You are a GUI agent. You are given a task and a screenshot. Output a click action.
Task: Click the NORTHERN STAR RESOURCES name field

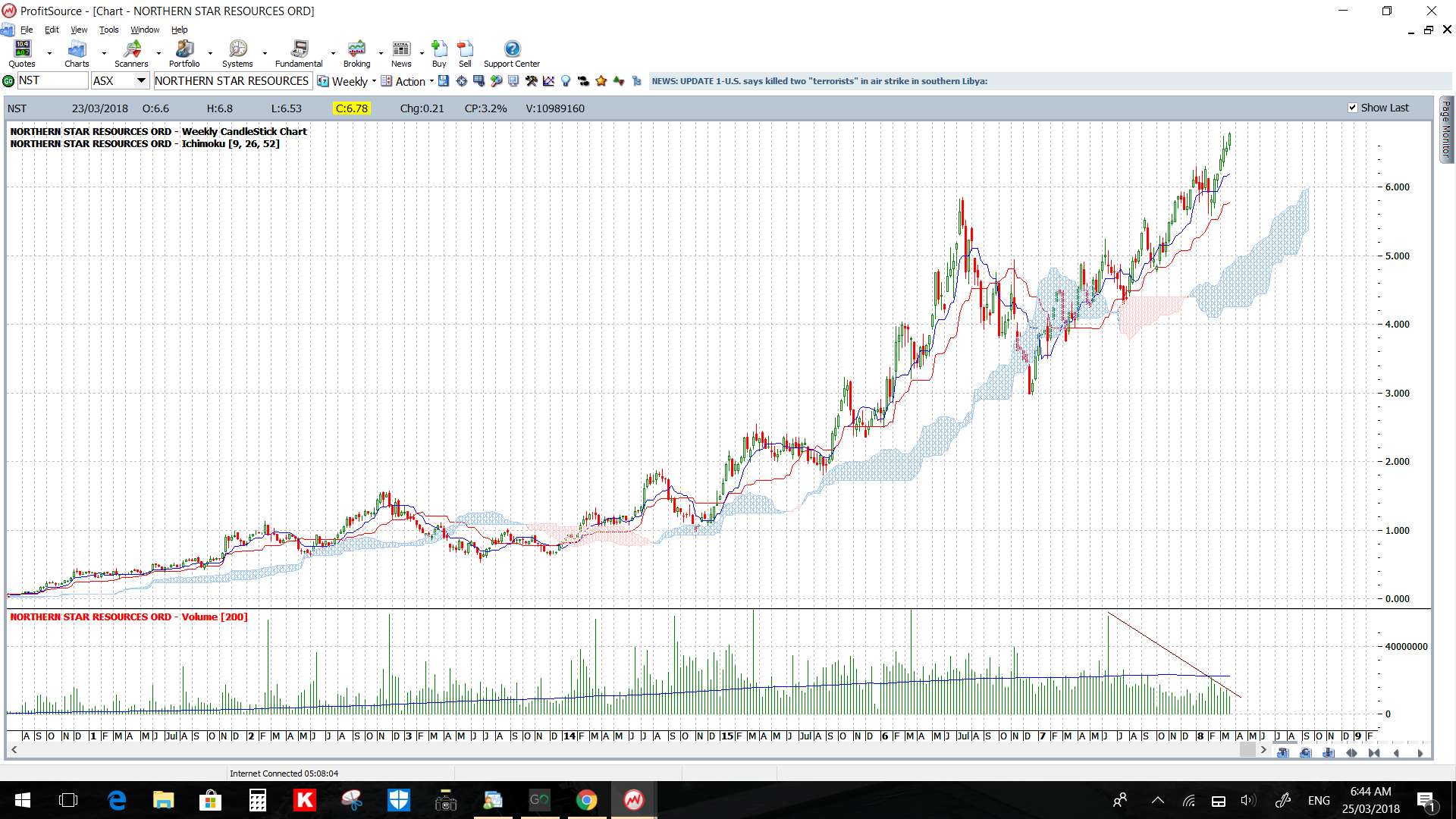[232, 80]
